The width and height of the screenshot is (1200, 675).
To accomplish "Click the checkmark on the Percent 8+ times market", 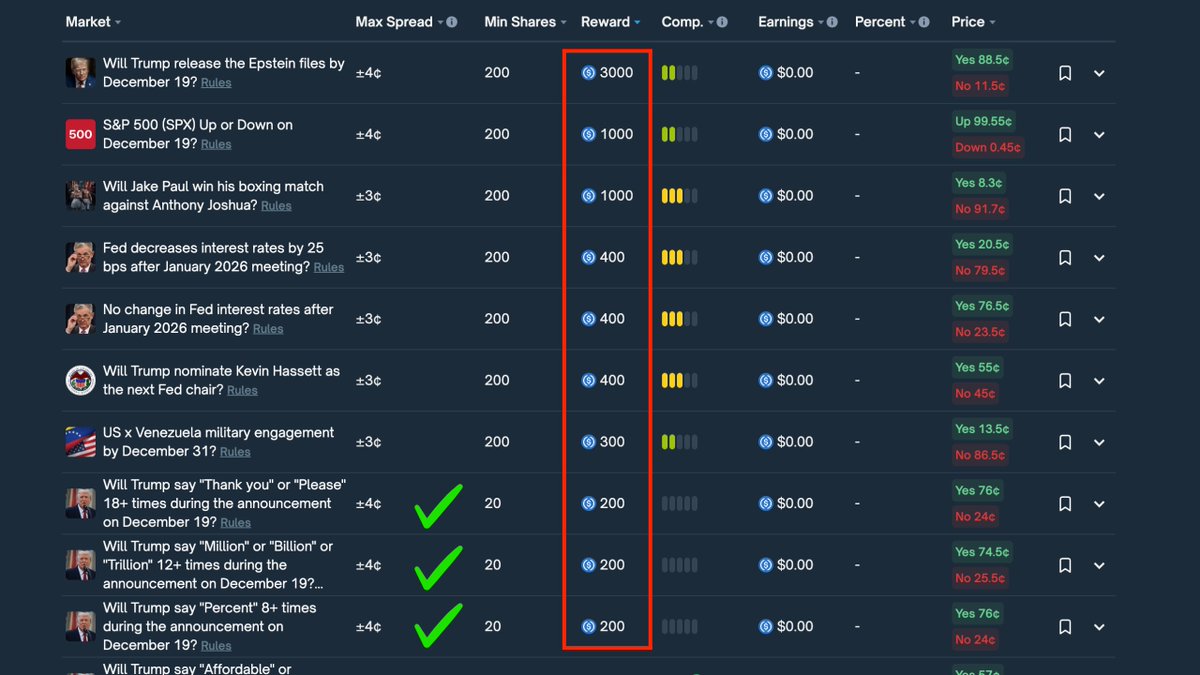I will click(x=438, y=626).
